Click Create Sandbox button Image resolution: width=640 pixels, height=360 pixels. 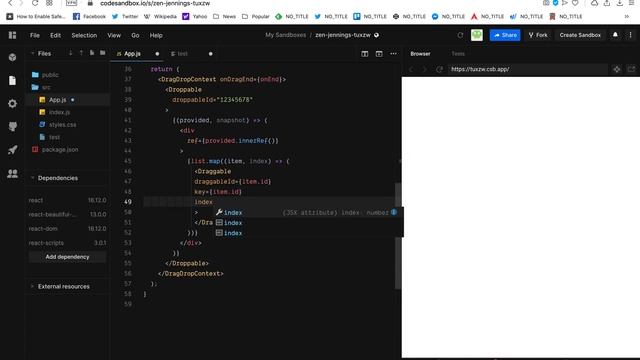[580, 35]
